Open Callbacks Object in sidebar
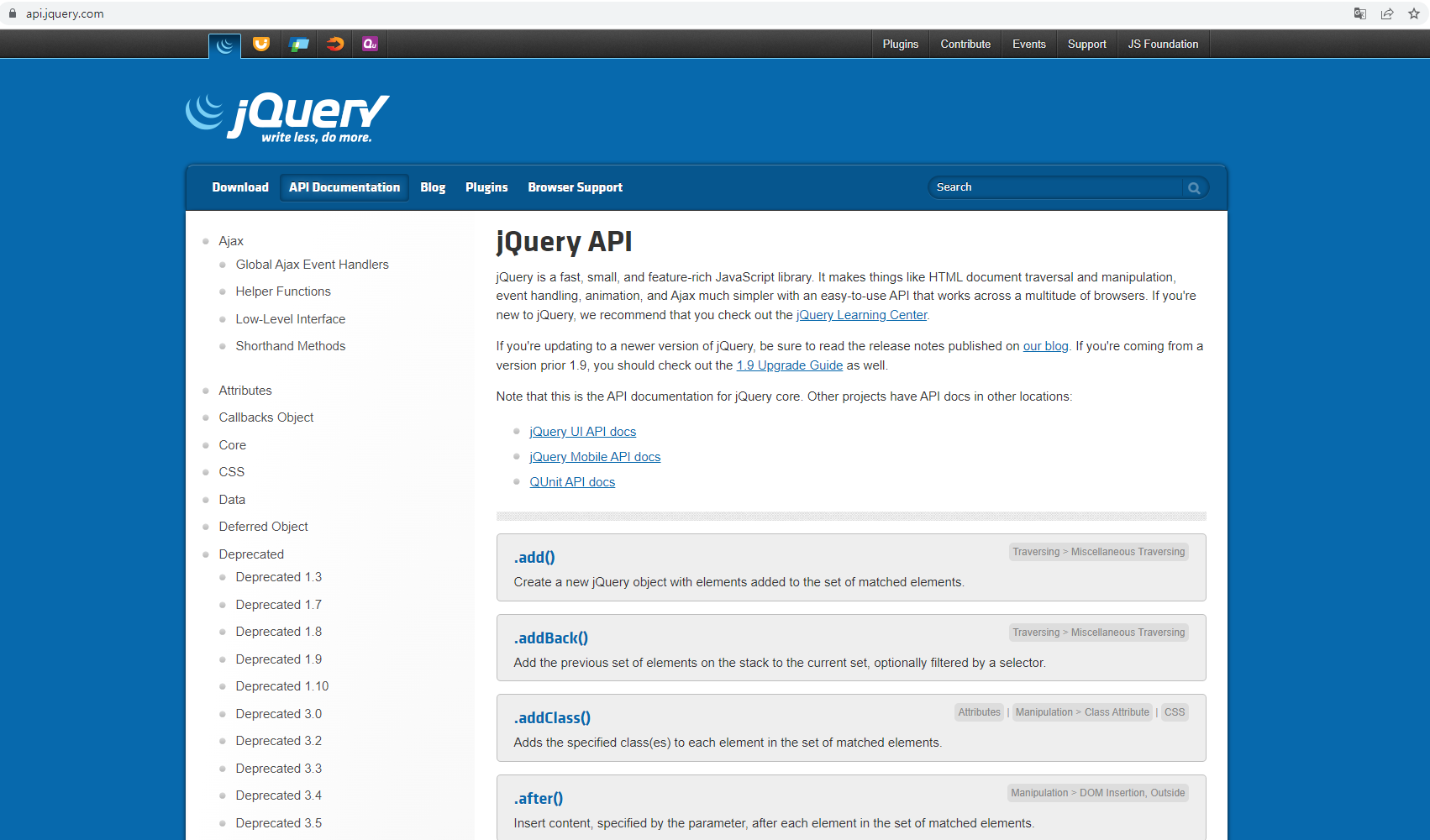Viewport: 1430px width, 840px height. pyautogui.click(x=266, y=417)
